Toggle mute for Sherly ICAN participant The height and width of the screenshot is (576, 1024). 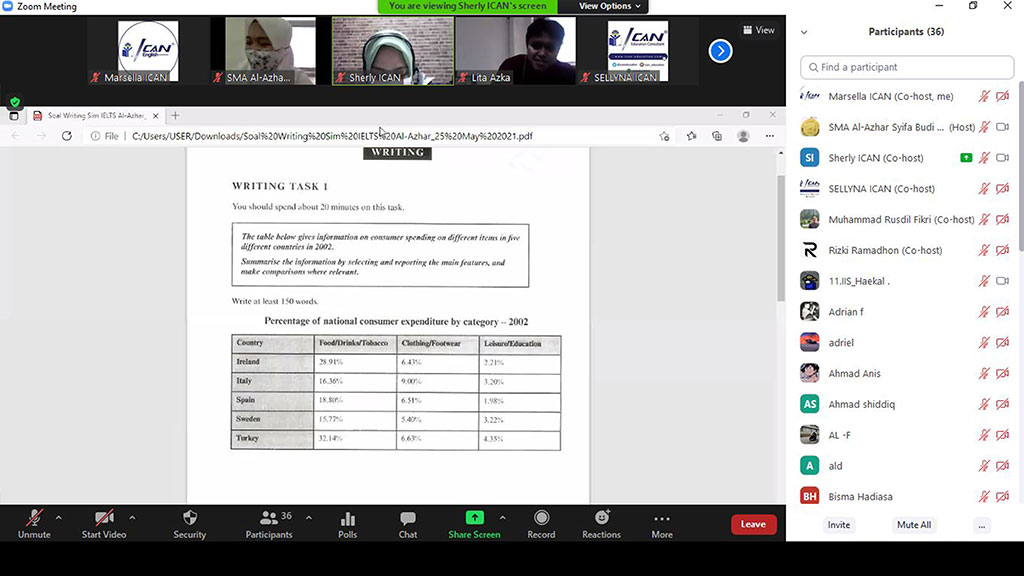[x=984, y=158]
